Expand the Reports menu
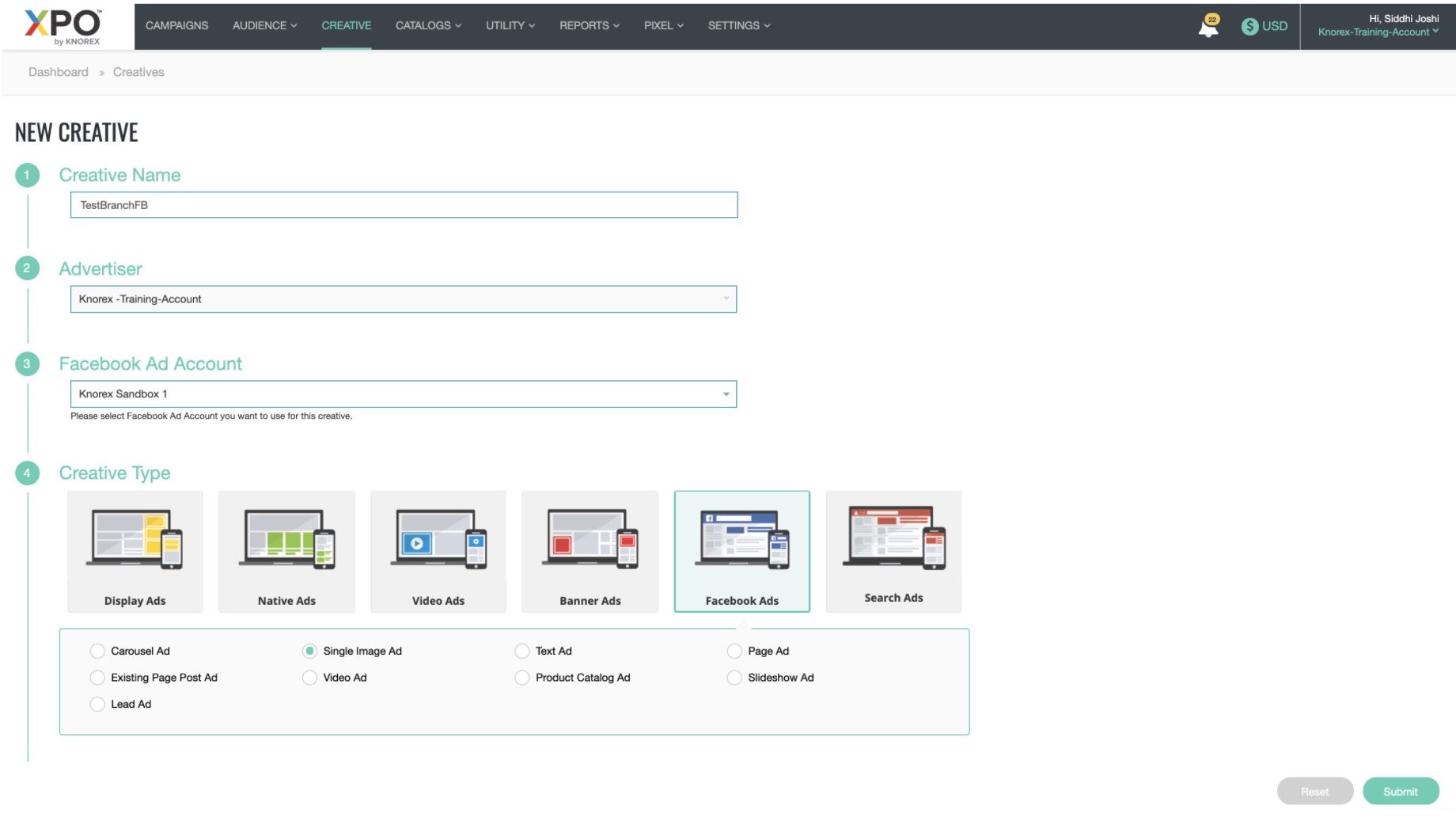 [x=590, y=25]
